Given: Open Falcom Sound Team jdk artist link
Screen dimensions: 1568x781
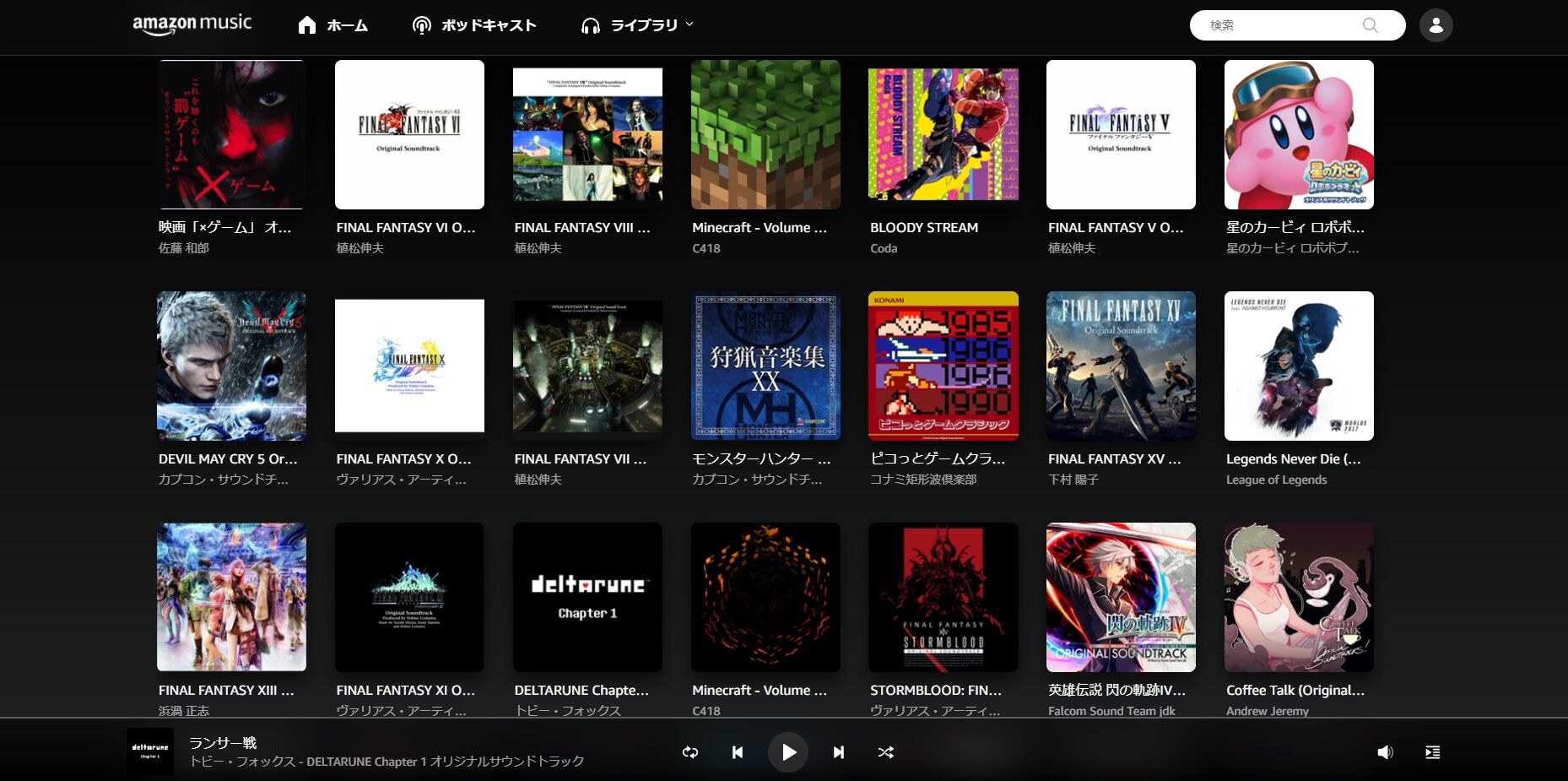Looking at the screenshot, I should [x=1111, y=711].
